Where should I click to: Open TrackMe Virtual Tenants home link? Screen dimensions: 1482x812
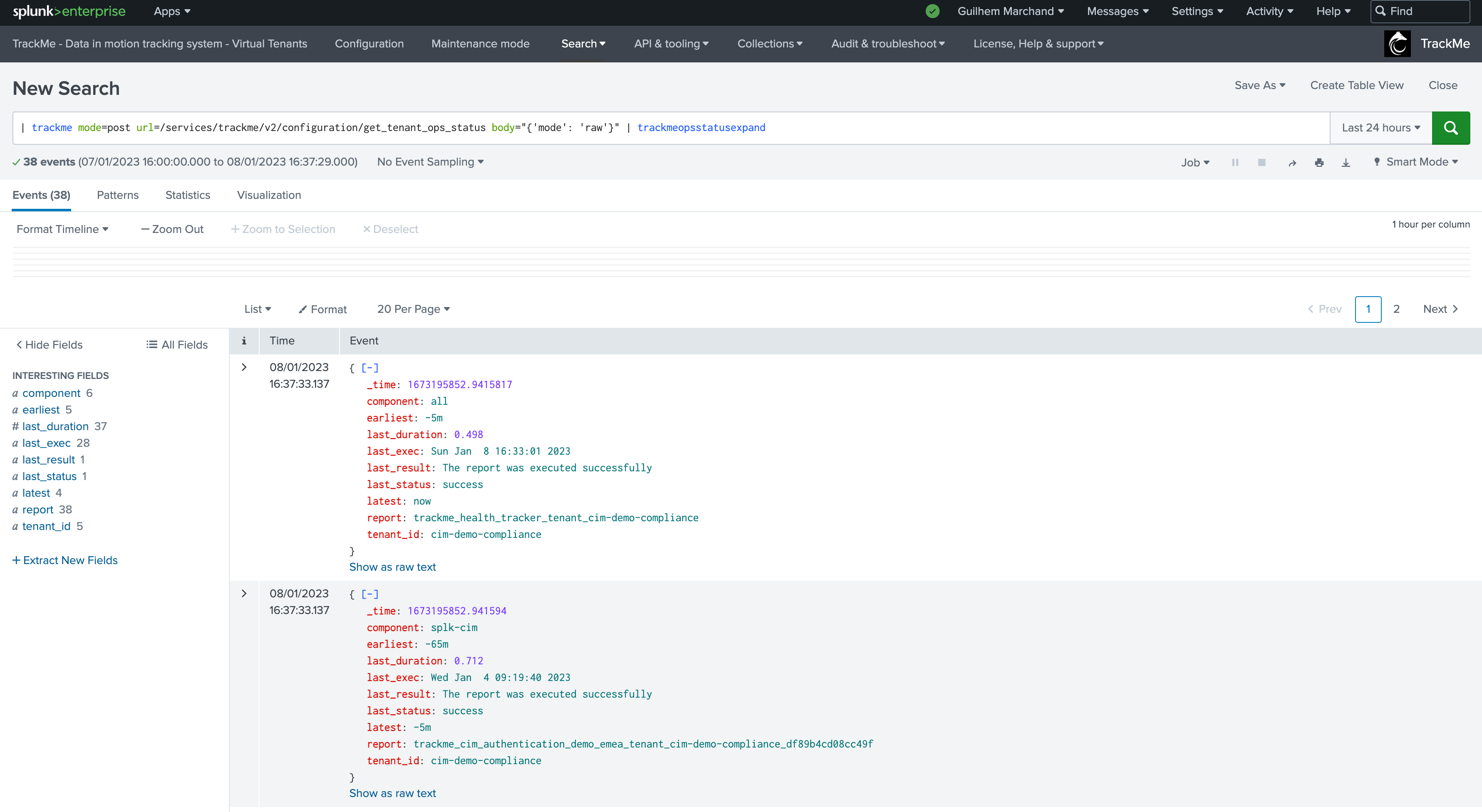(160, 44)
